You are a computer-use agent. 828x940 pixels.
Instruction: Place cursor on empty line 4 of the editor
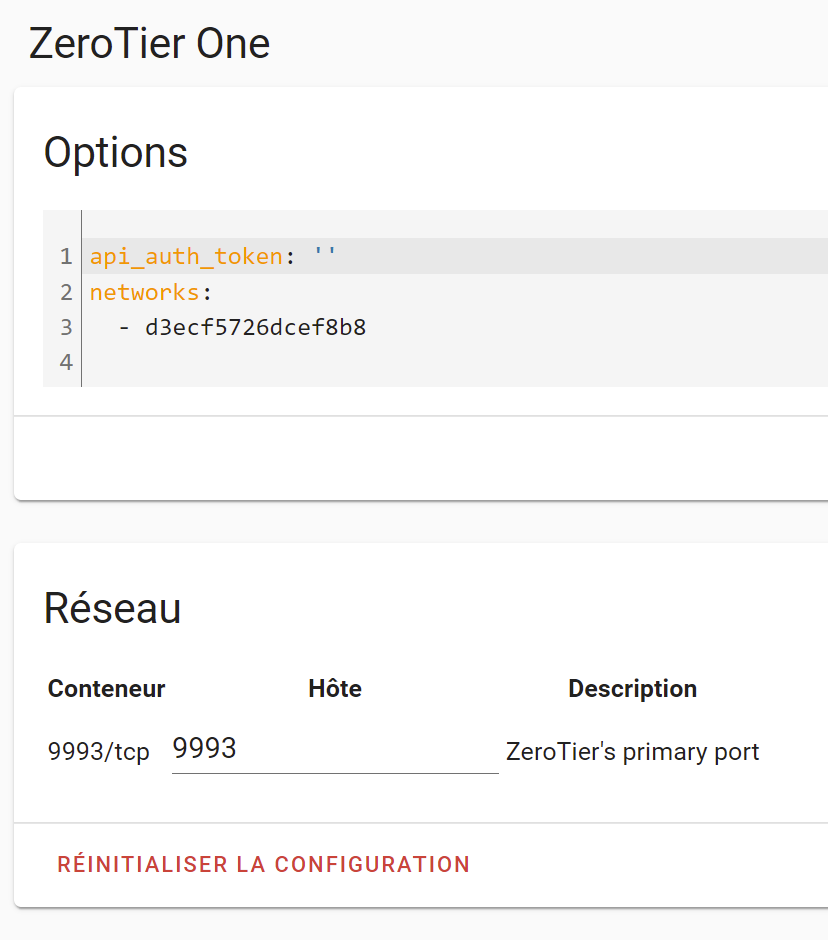454,362
